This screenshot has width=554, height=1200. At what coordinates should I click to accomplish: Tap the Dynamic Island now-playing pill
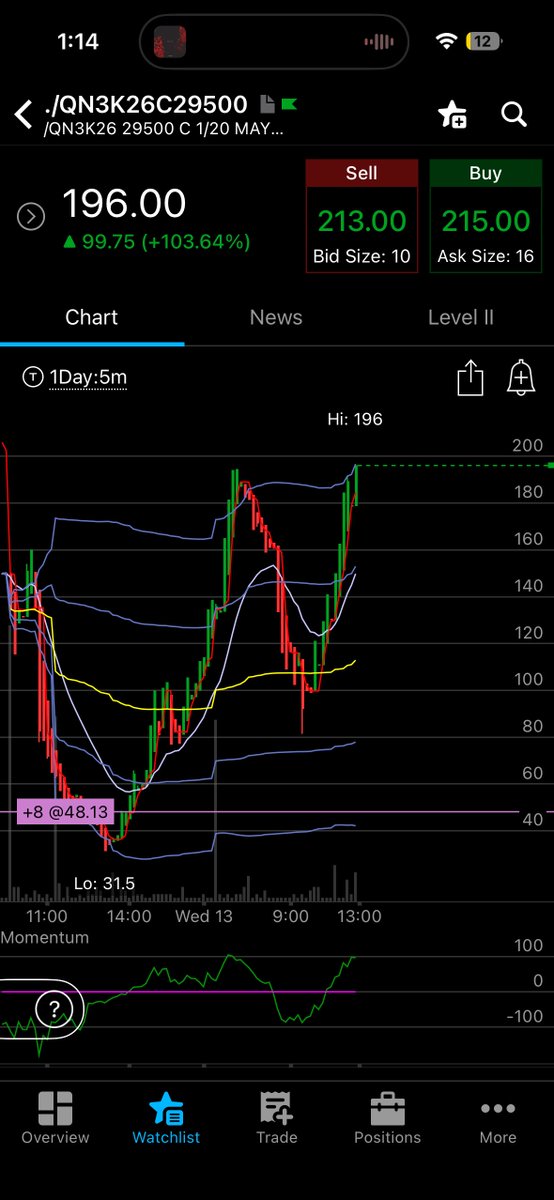point(276,42)
